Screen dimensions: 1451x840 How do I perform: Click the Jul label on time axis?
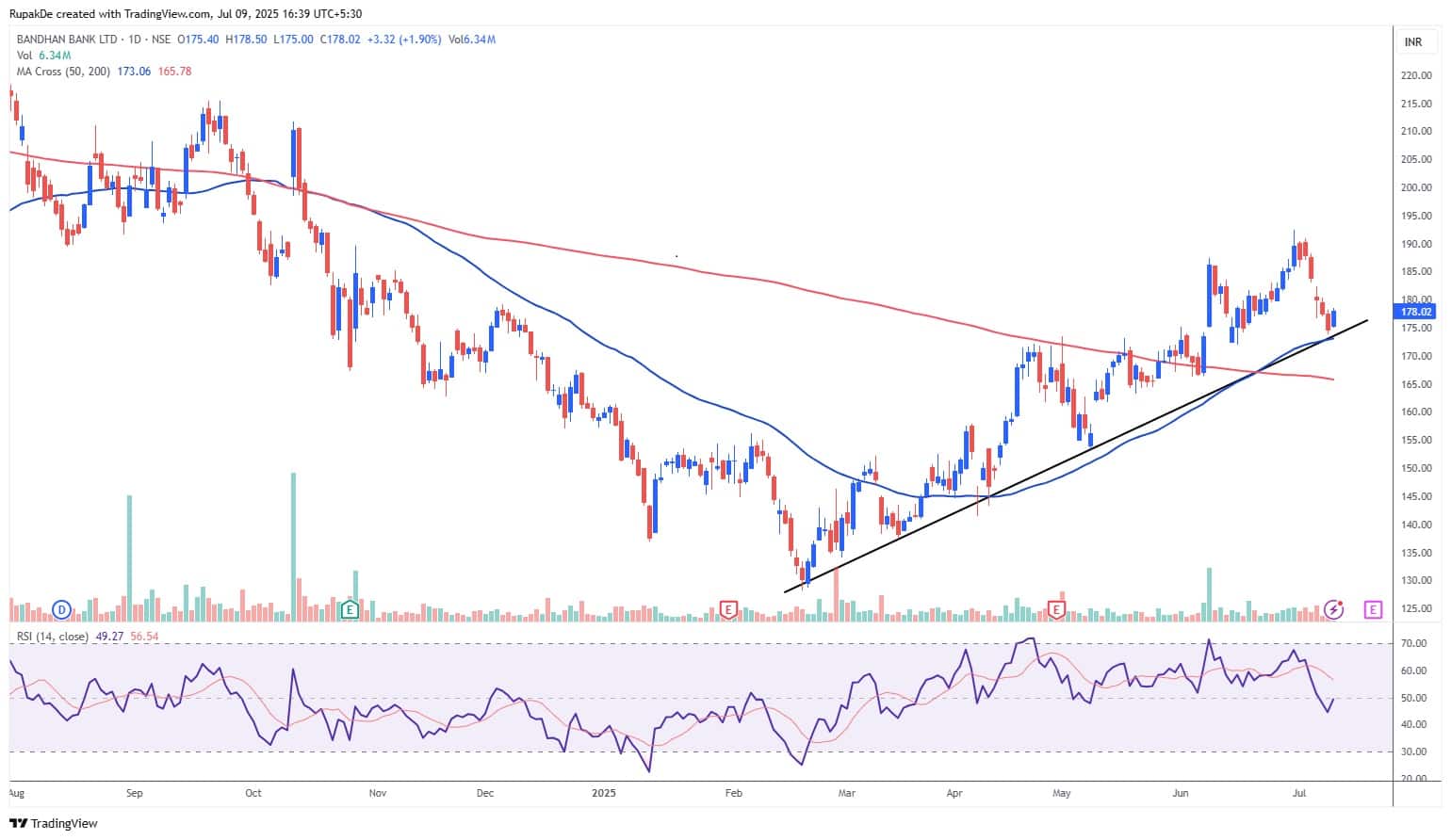1299,793
